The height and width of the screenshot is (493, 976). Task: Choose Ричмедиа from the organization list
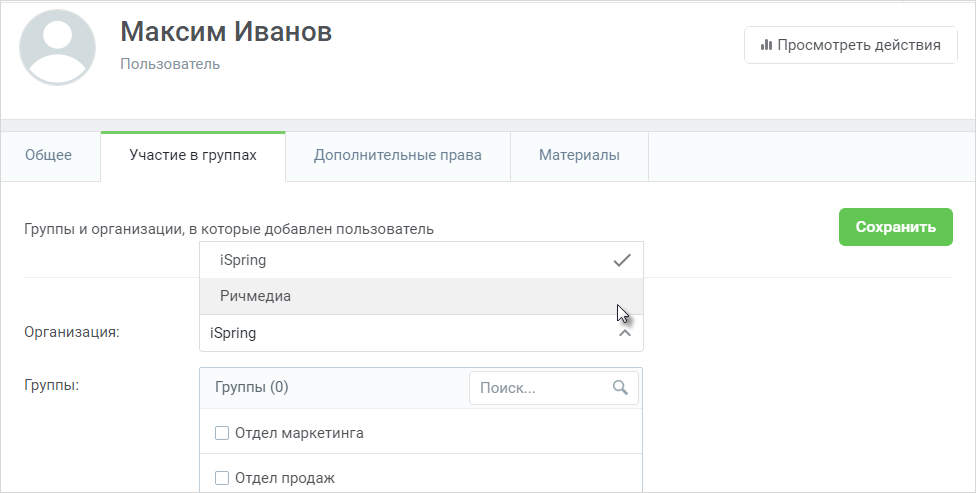[421, 296]
